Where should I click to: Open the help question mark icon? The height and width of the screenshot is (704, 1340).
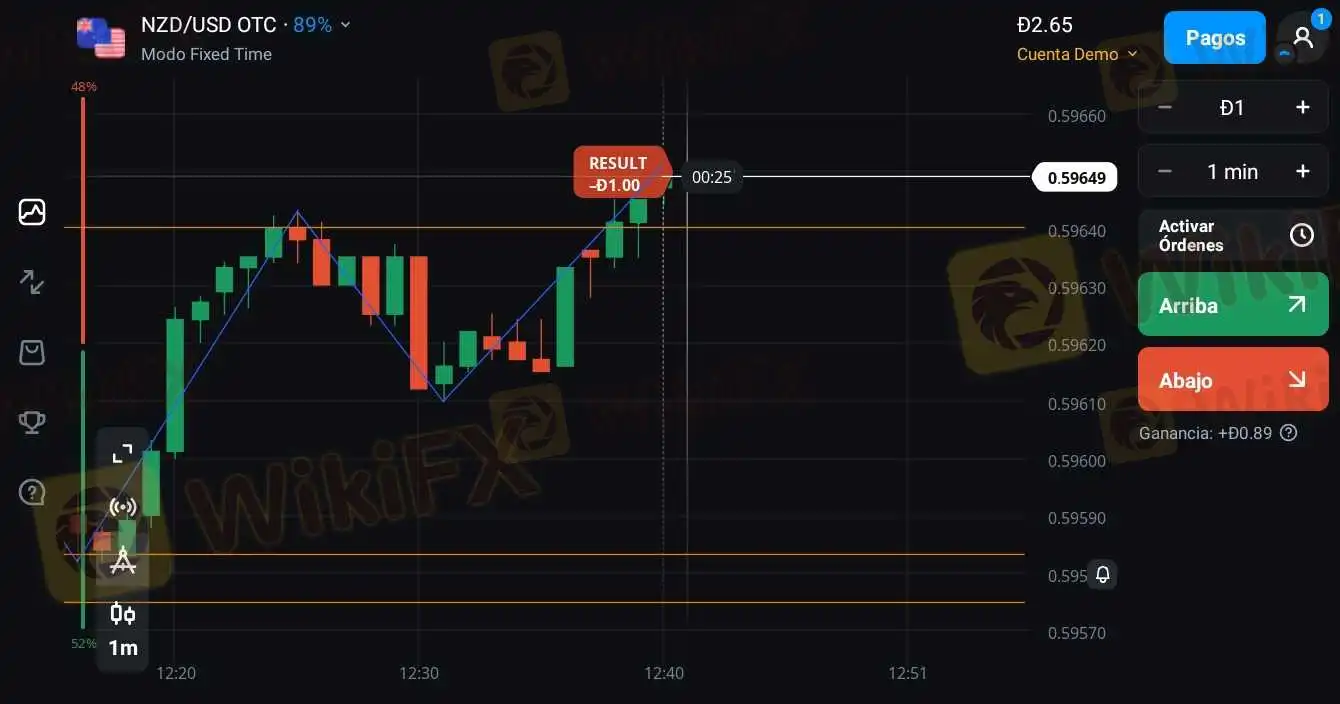click(32, 492)
